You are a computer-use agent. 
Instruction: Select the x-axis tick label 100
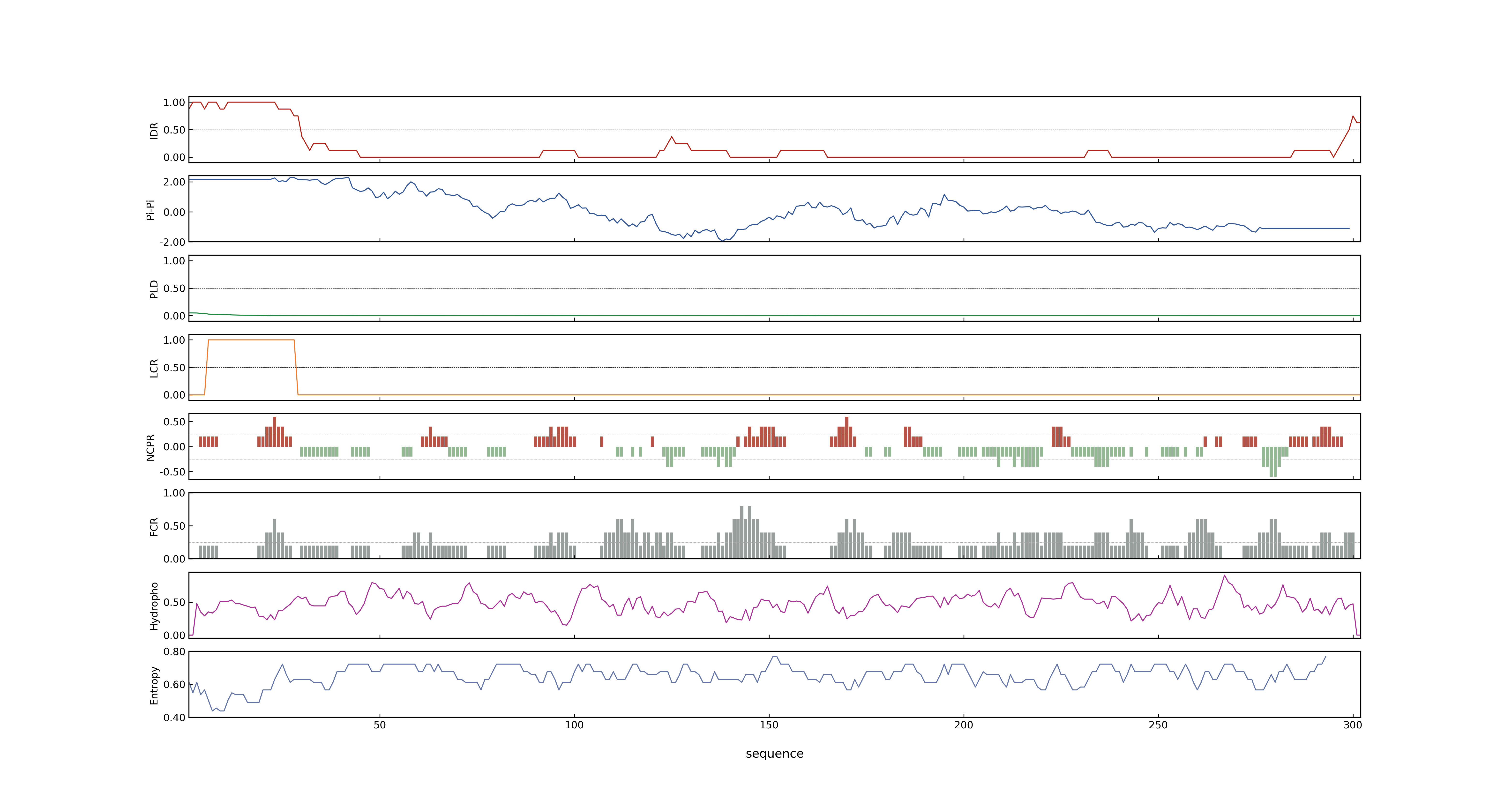(x=574, y=725)
